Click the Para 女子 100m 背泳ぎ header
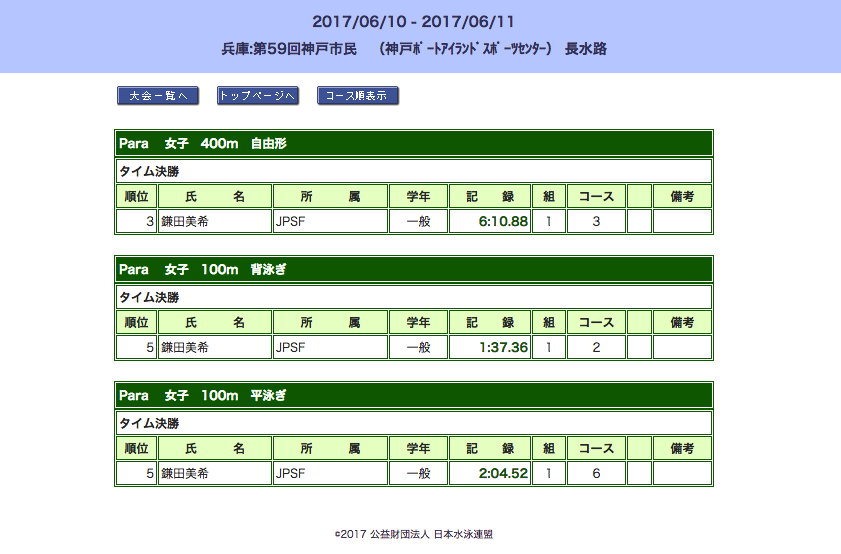 pyautogui.click(x=414, y=269)
